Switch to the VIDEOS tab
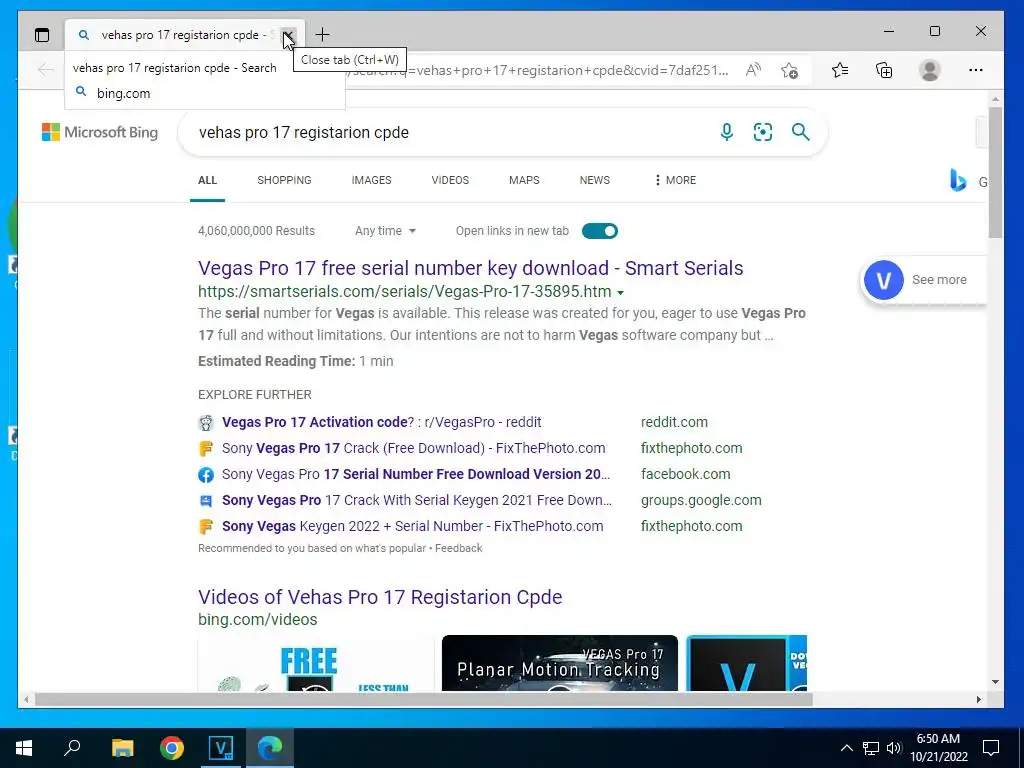This screenshot has height=768, width=1024. point(450,180)
